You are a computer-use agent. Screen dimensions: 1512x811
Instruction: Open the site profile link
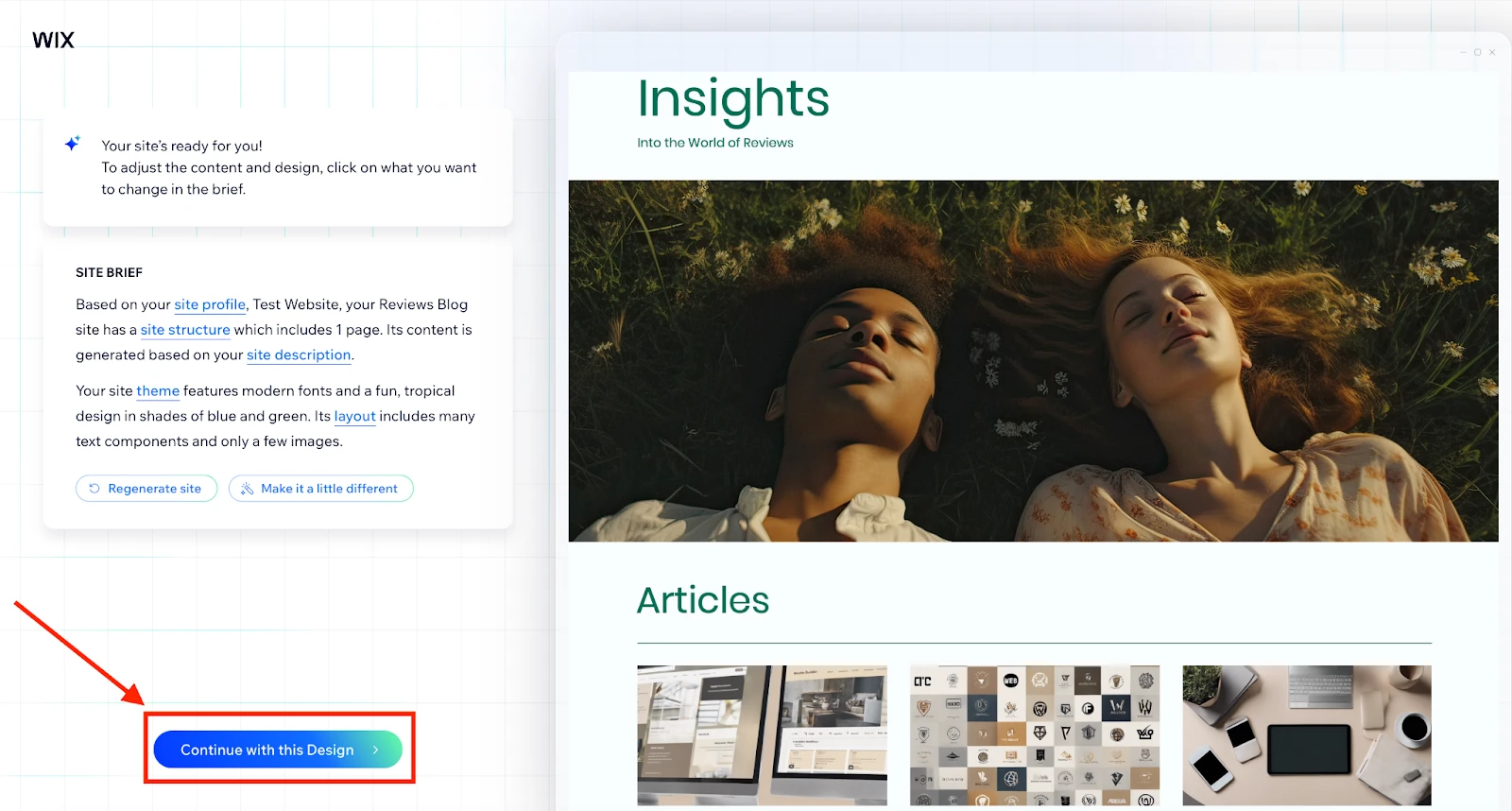point(210,304)
